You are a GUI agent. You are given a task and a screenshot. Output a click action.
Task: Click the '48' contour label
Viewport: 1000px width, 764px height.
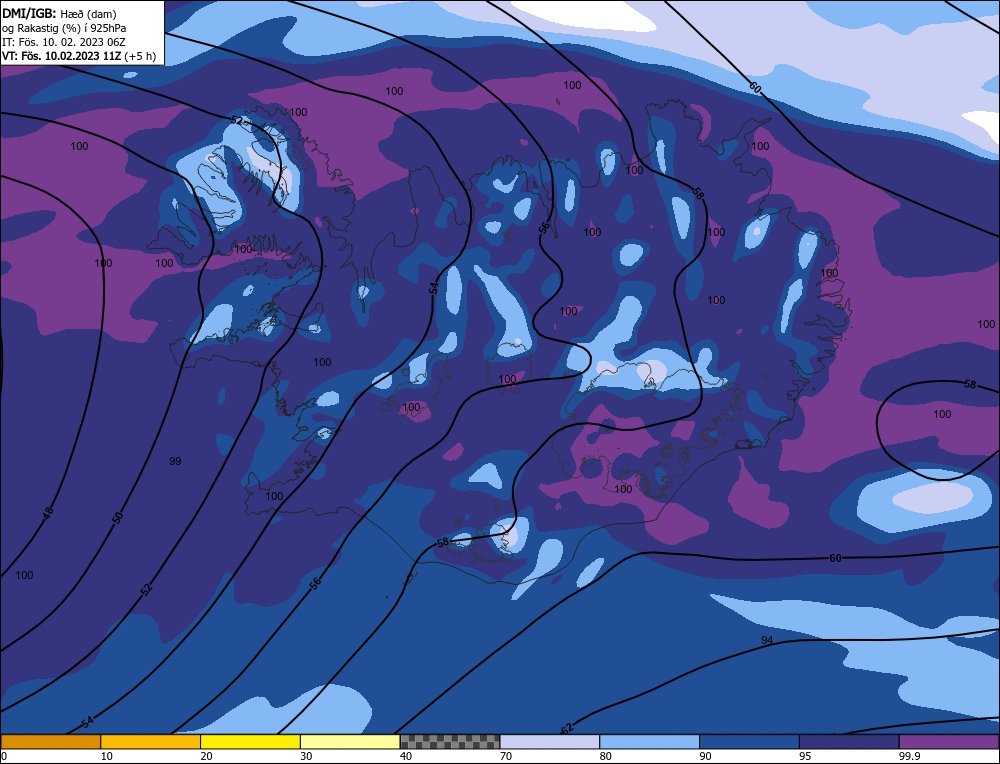(48, 511)
